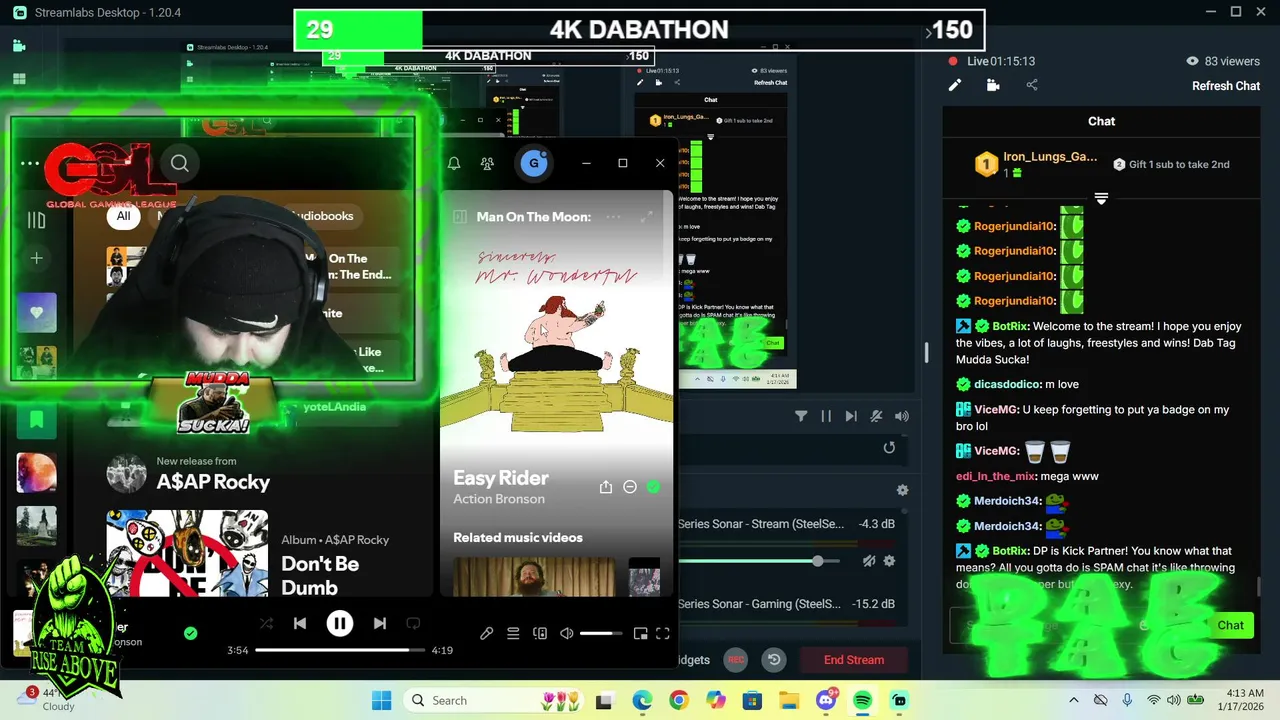Play the Action Bronson related music video
This screenshot has width=1280, height=720.
point(534,576)
